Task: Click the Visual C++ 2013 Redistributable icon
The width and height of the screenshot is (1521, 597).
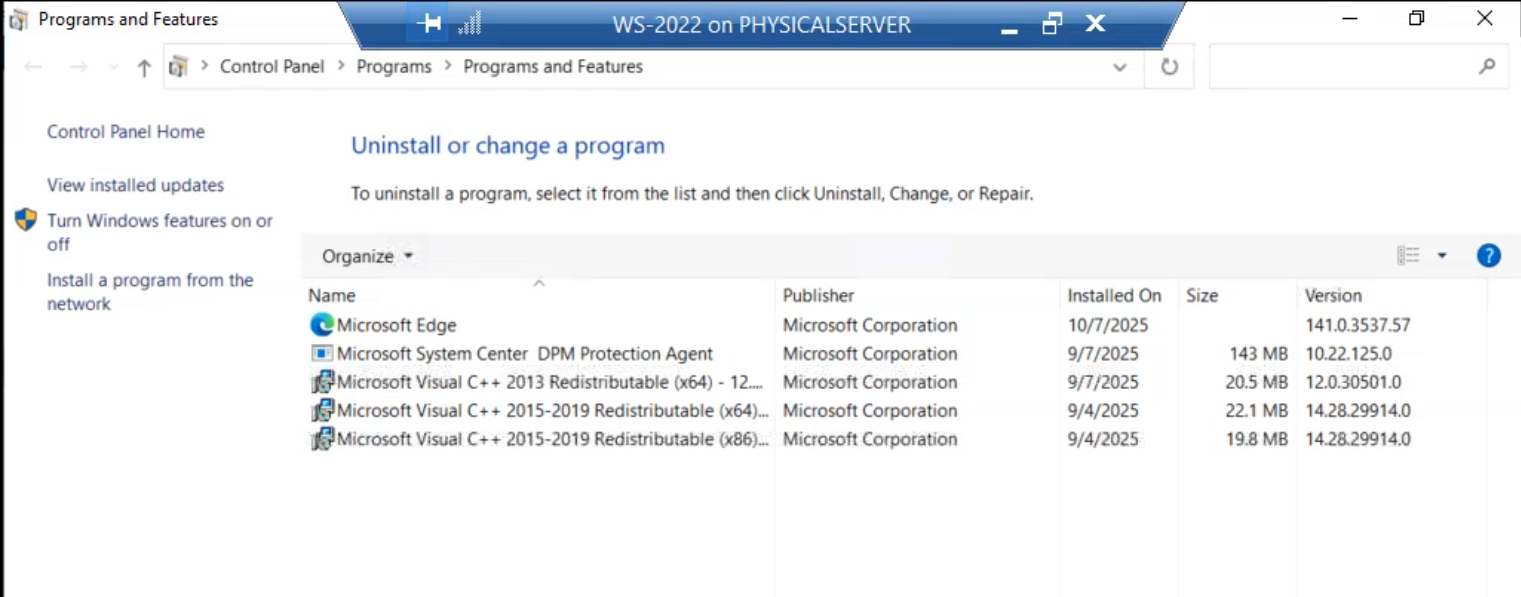Action: click(x=321, y=382)
